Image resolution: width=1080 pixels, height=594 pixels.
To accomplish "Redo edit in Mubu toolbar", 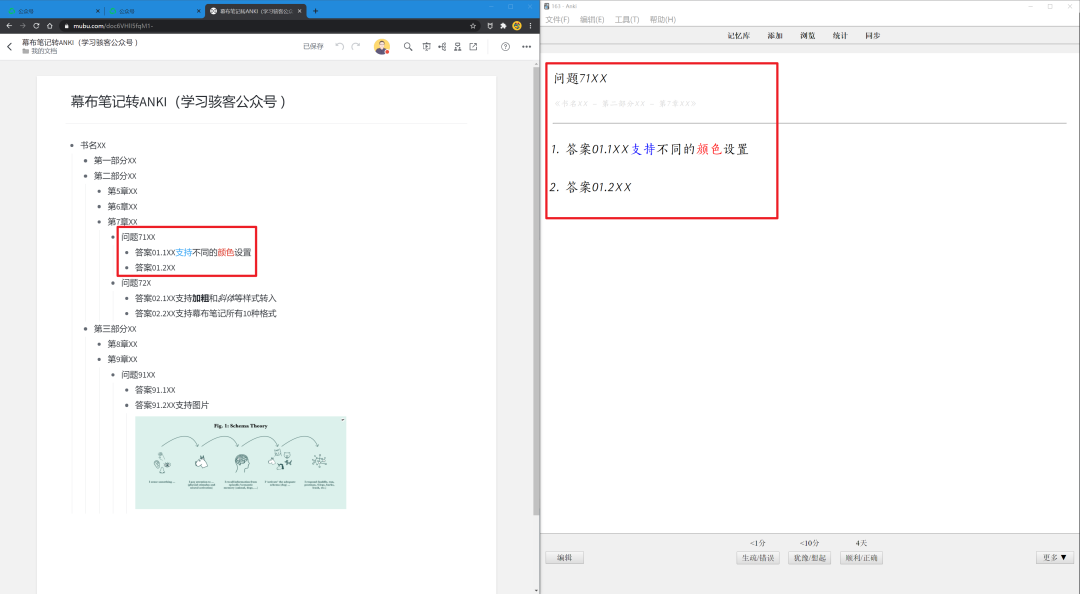I will 355,46.
